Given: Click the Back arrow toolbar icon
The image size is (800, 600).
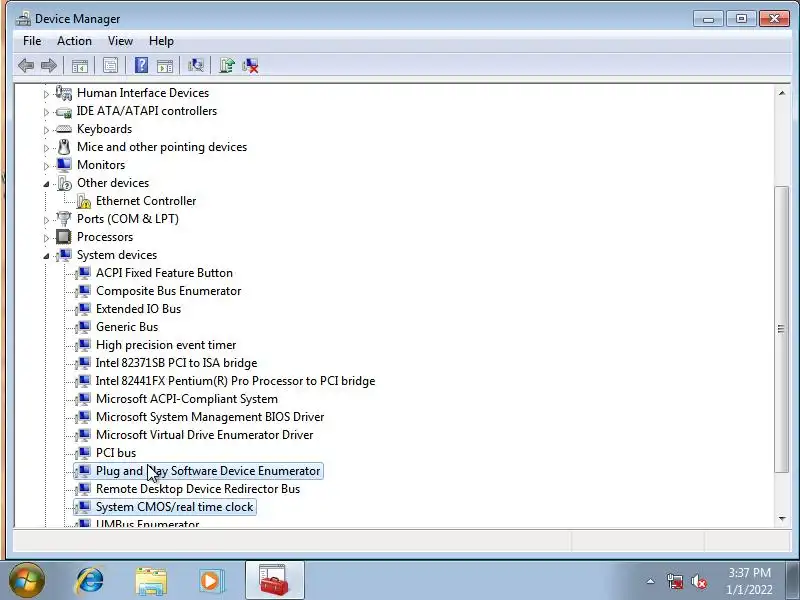Looking at the screenshot, I should [26, 65].
